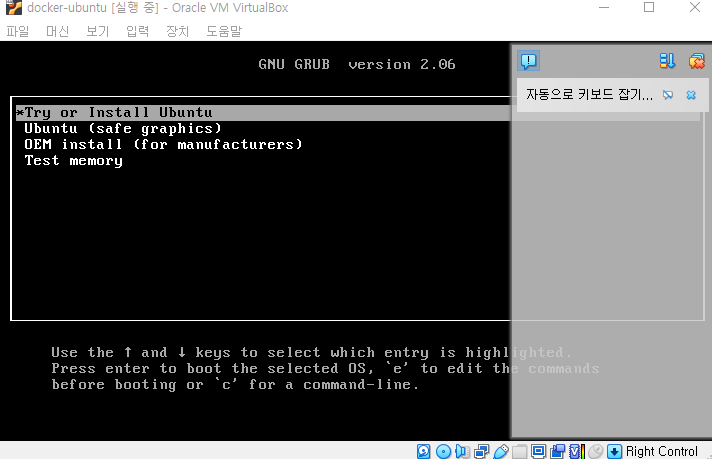Click the shared folders status icon
The width and height of the screenshot is (712, 459).
click(x=519, y=451)
